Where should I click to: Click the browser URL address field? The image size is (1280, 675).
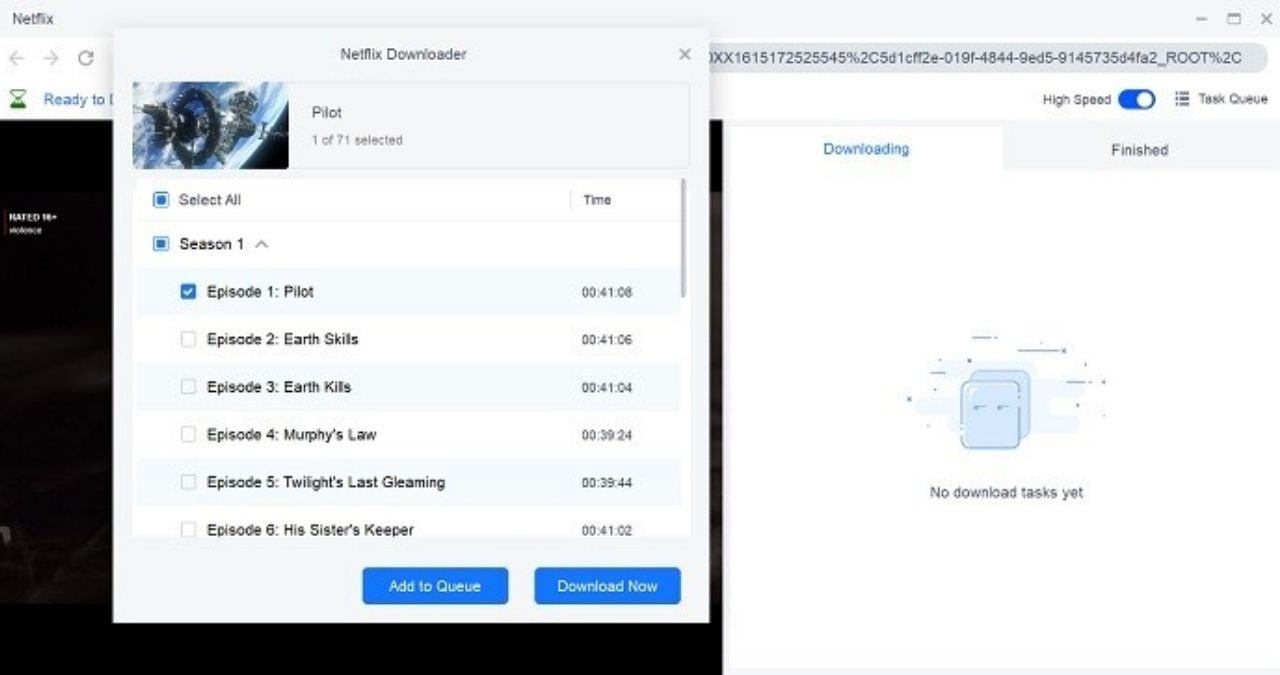pos(986,58)
